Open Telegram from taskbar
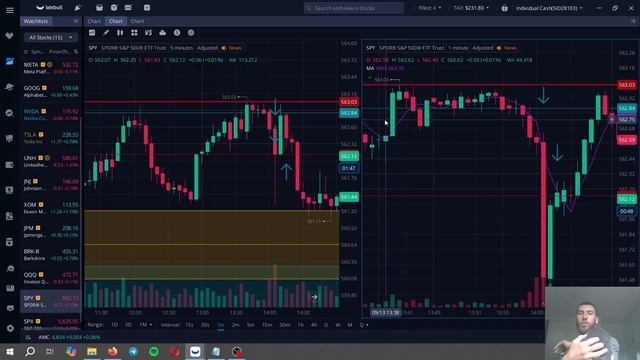The width and height of the screenshot is (640, 360). coord(133,351)
